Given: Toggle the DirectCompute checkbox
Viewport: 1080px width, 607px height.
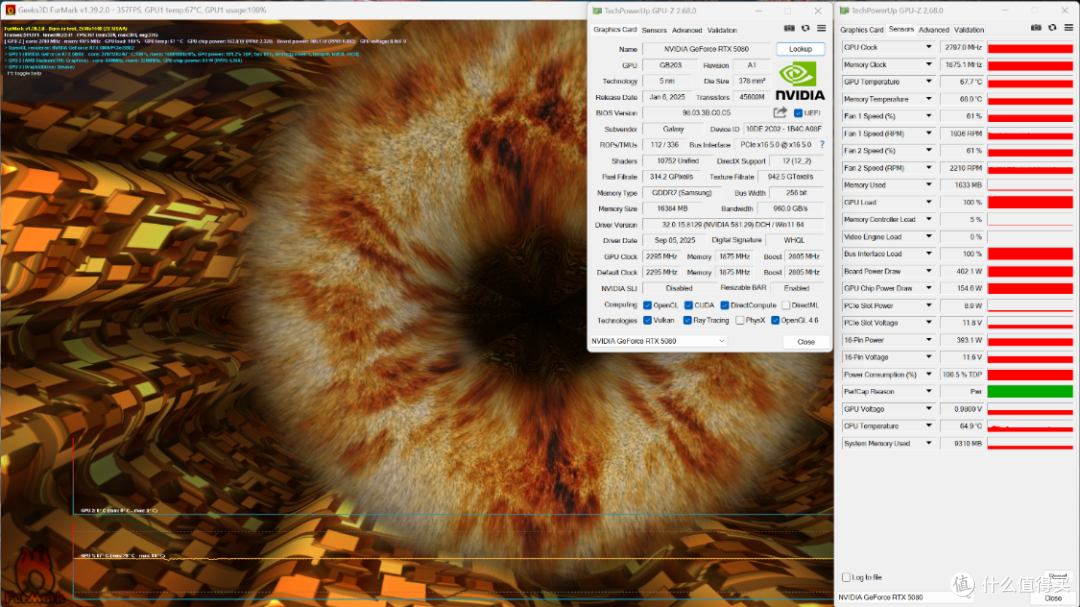Looking at the screenshot, I should point(725,305).
